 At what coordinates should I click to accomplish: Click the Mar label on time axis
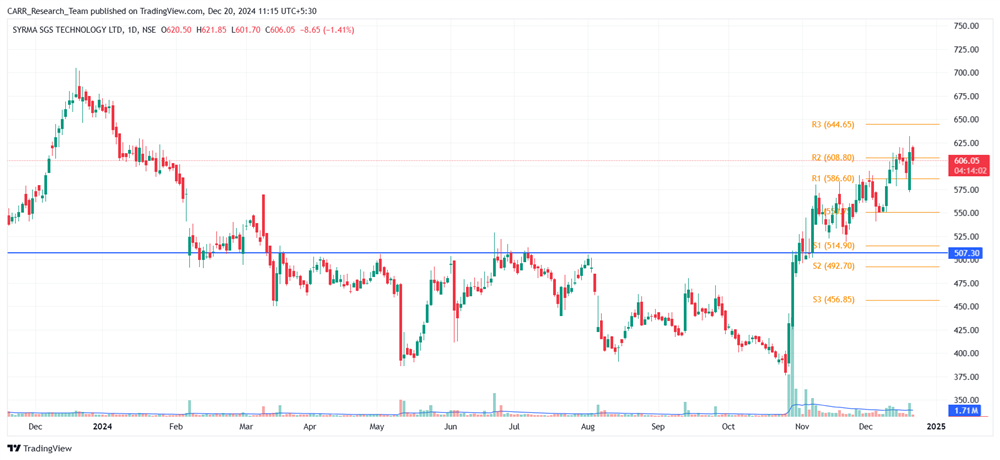[x=246, y=426]
